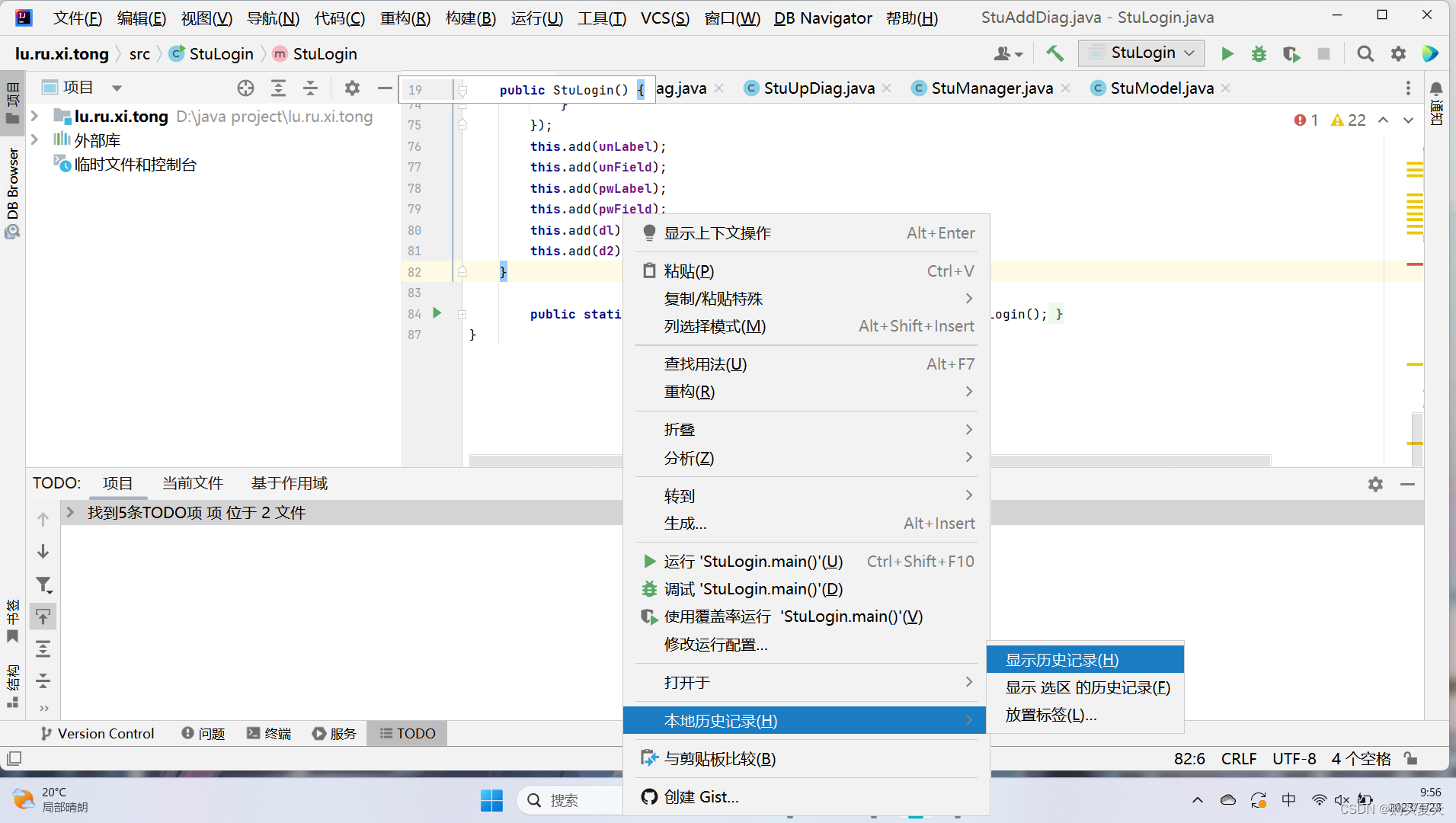
Task: Open the 分析(Z) context submenu
Action: (806, 458)
